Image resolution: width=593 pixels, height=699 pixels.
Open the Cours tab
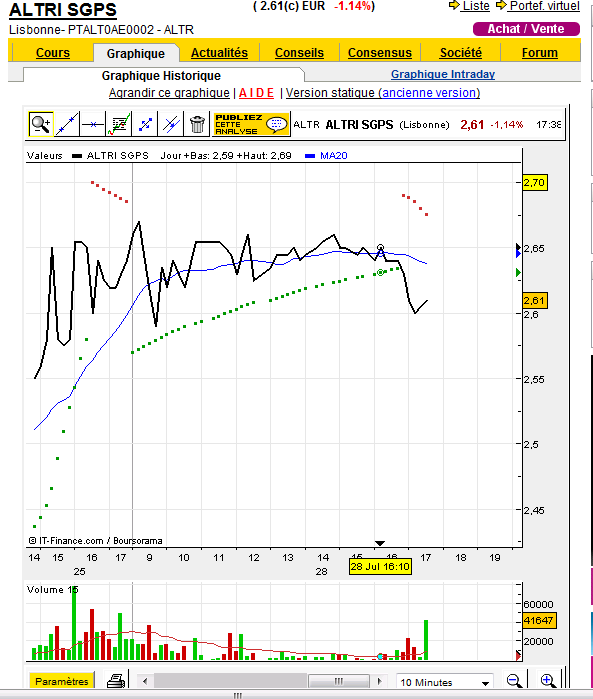[x=53, y=53]
